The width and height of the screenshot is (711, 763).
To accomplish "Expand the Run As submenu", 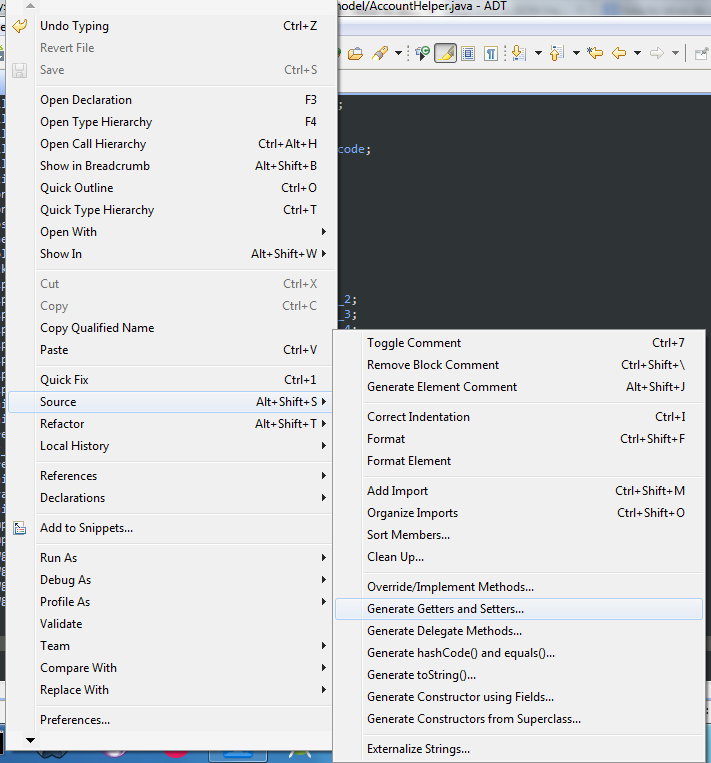I will (172, 558).
